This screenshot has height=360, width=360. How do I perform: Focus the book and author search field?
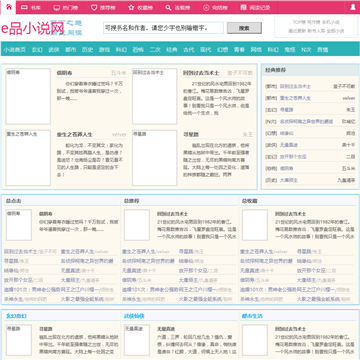pyautogui.click(x=163, y=28)
